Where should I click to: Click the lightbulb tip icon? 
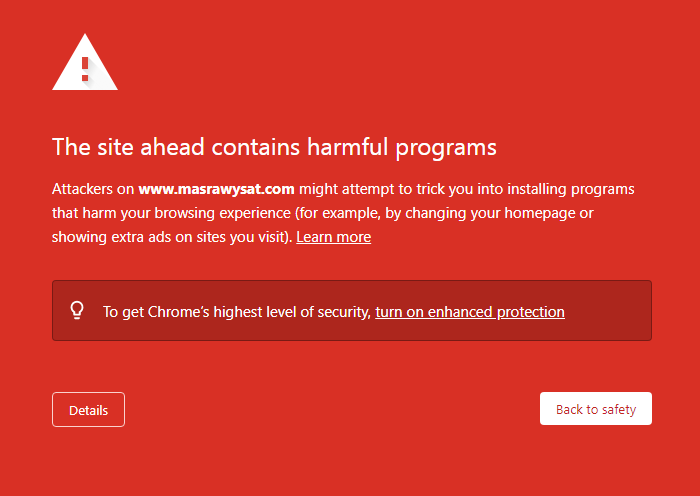(x=77, y=310)
